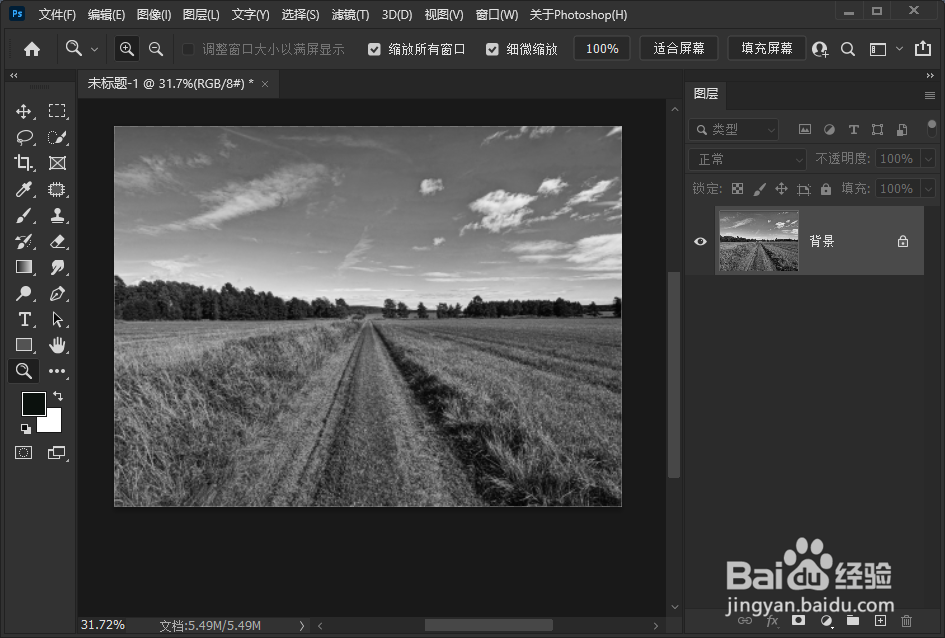Toggle Quick Mask mode
945x638 pixels.
24,452
